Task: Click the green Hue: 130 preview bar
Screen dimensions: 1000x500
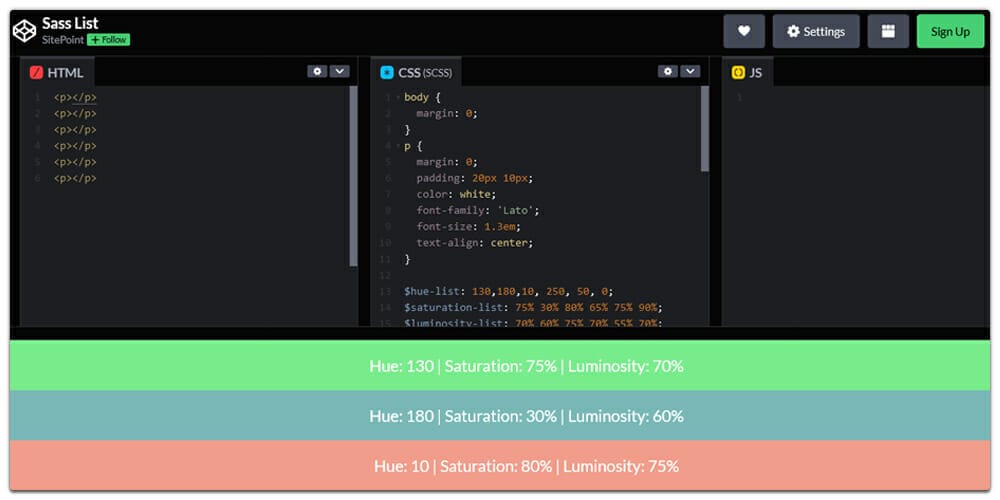Action: 500,365
